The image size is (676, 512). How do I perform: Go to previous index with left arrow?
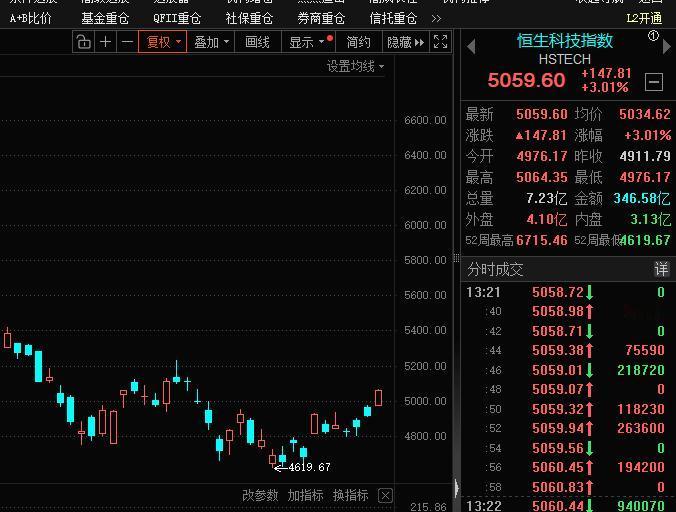click(x=471, y=46)
